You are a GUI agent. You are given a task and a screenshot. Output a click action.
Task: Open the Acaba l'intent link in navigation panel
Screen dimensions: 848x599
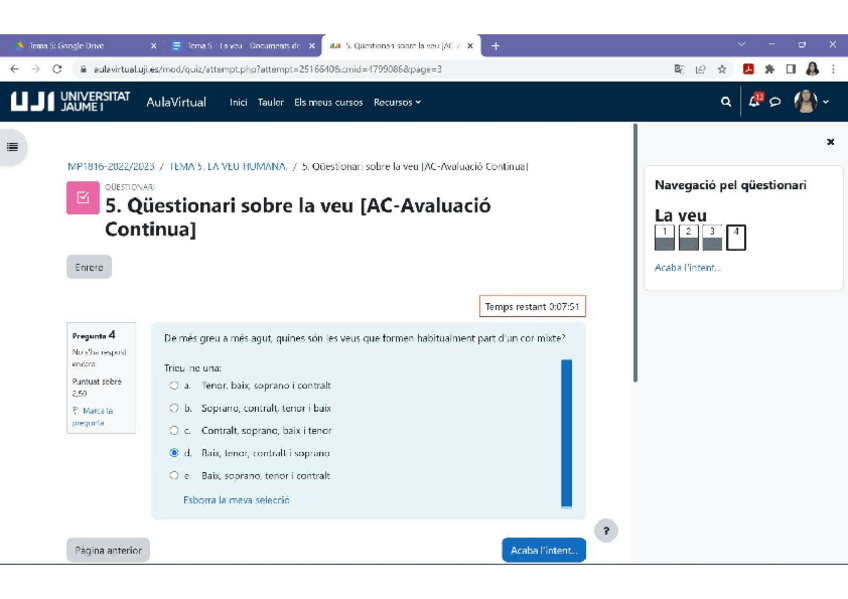tap(687, 268)
